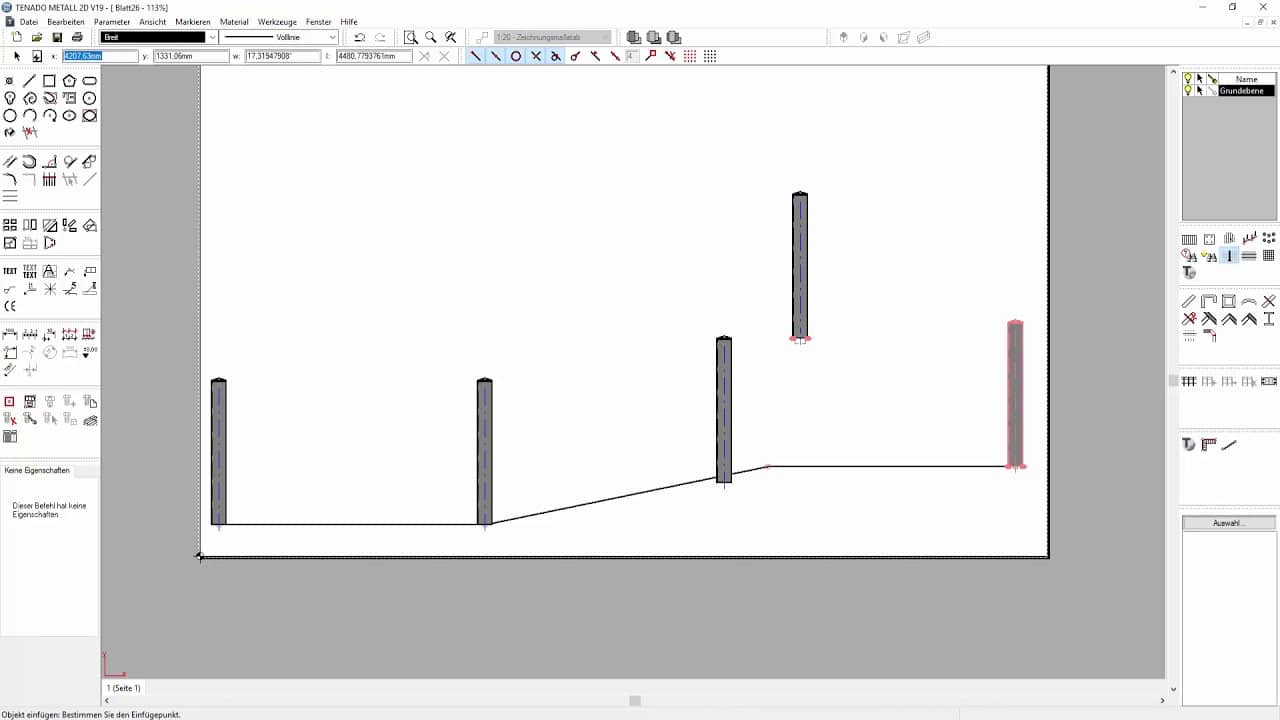This screenshot has height=720, width=1280.
Task: Select the hatching fill tool
Action: (49, 225)
